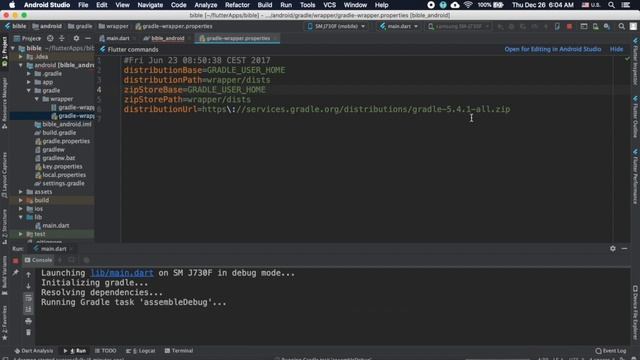Image resolution: width=640 pixels, height=360 pixels.
Task: Open the Event Log
Action: [611, 351]
